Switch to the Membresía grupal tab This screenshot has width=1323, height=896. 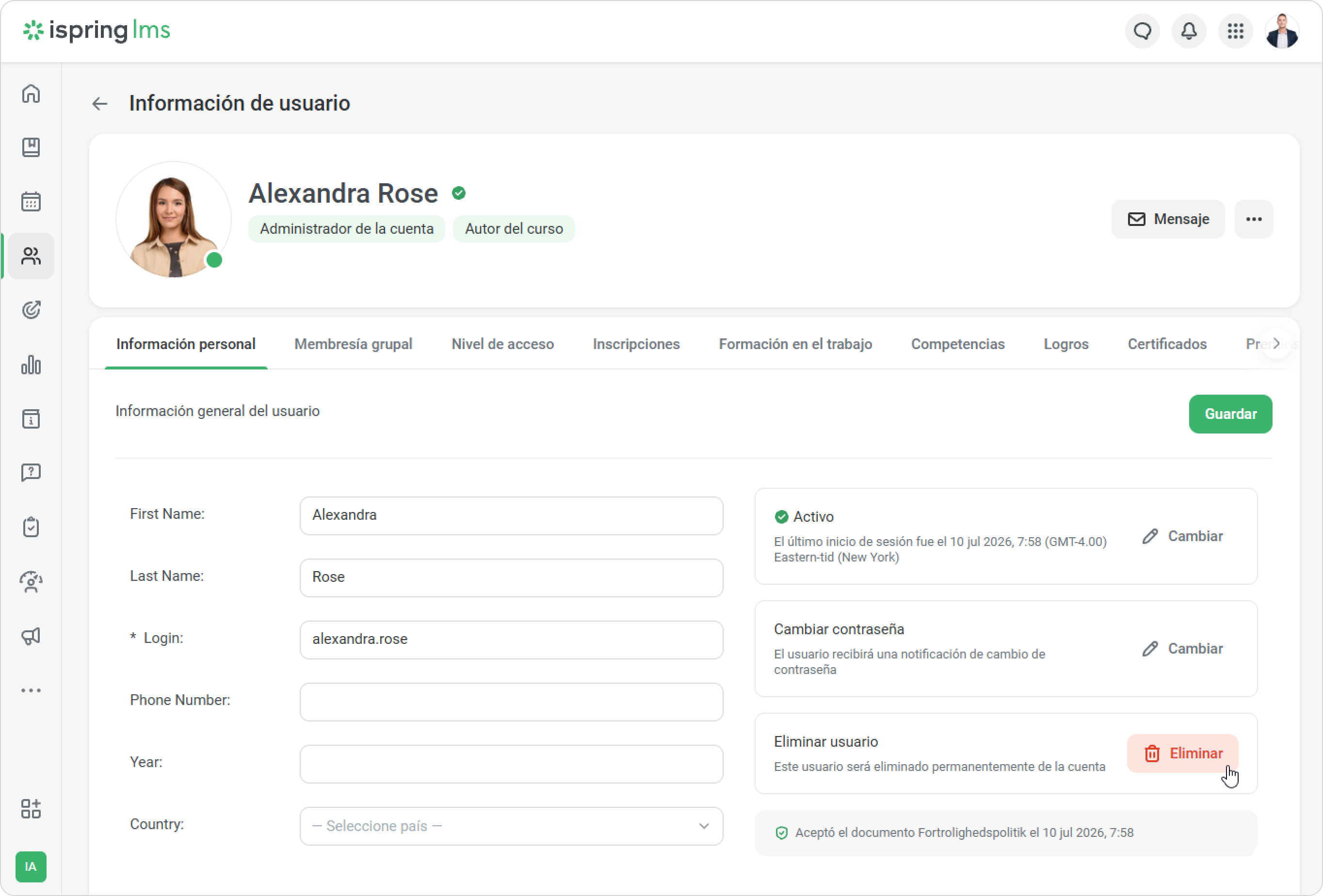pos(353,344)
